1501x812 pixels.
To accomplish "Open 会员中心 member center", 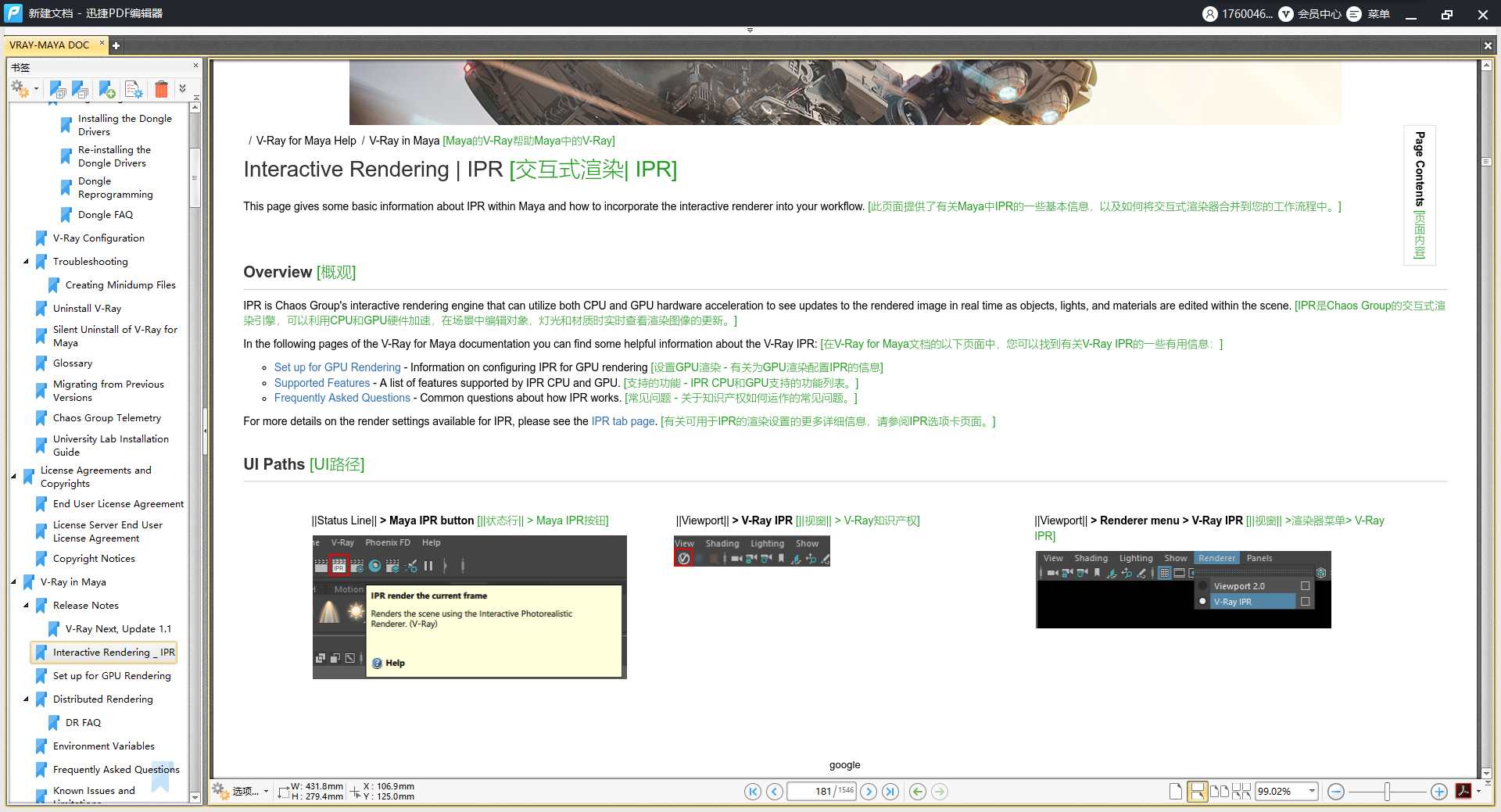I will (1310, 14).
